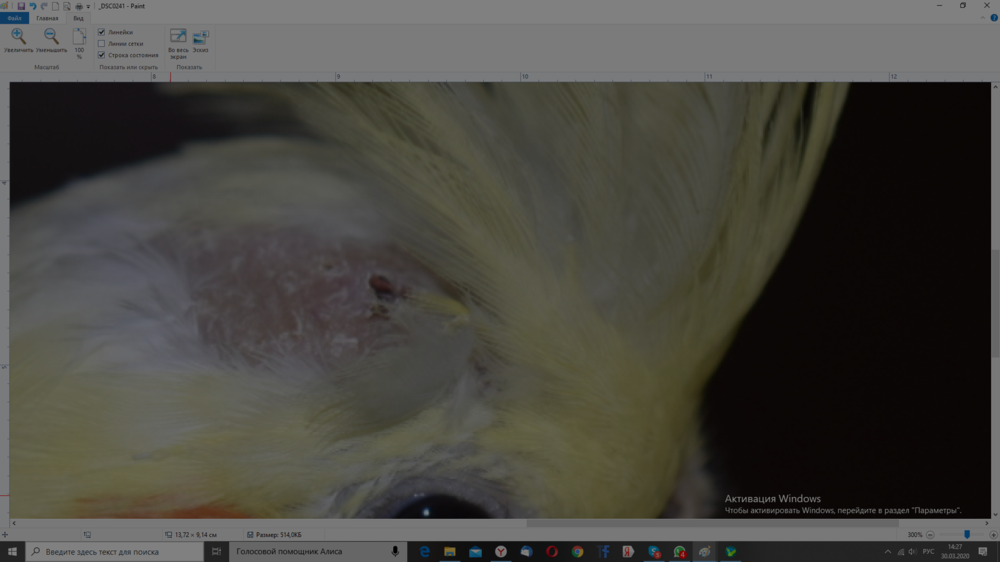
Task: Click the Undo arrow in Quick Access toolbar
Action: pos(32,6)
